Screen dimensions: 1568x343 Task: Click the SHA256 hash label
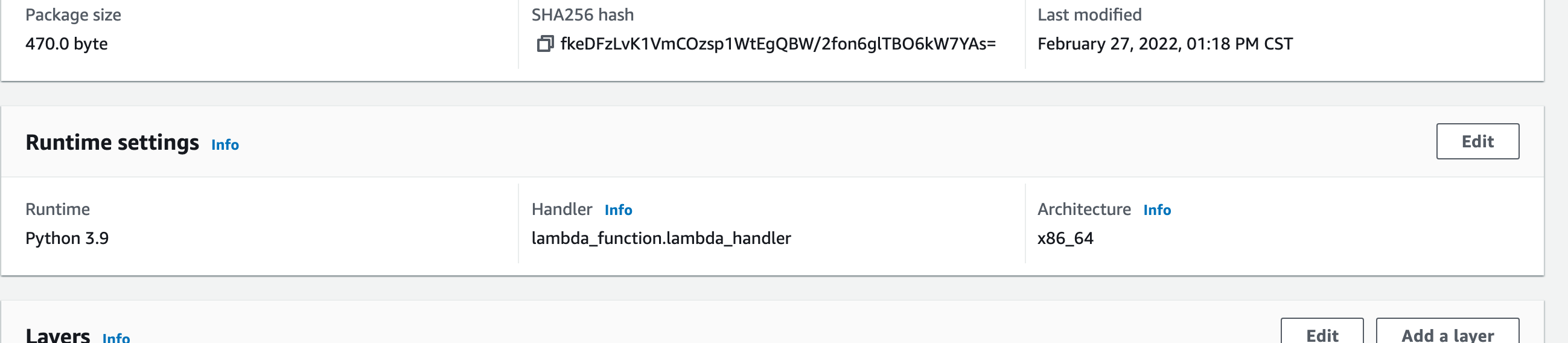(x=582, y=14)
